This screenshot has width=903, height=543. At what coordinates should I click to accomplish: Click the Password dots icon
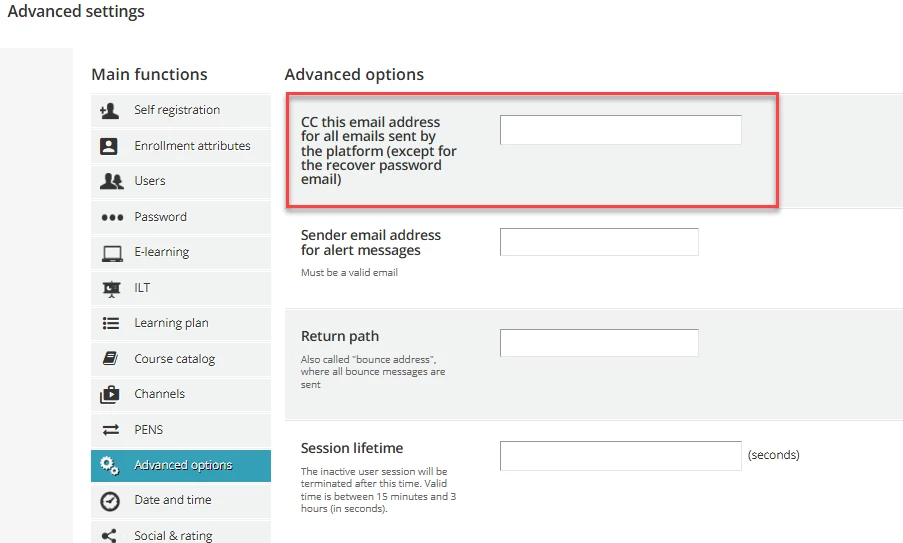pos(111,217)
